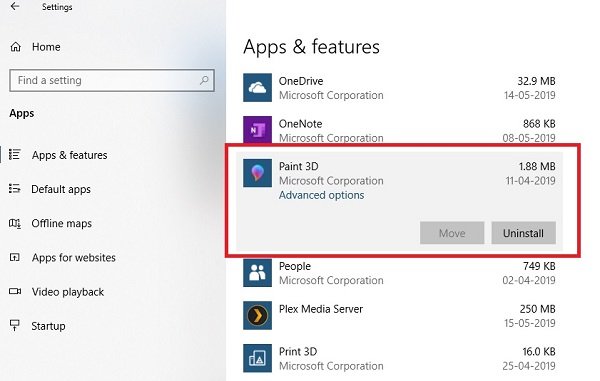
Task: Click the Paint 3D app icon
Action: (x=258, y=173)
